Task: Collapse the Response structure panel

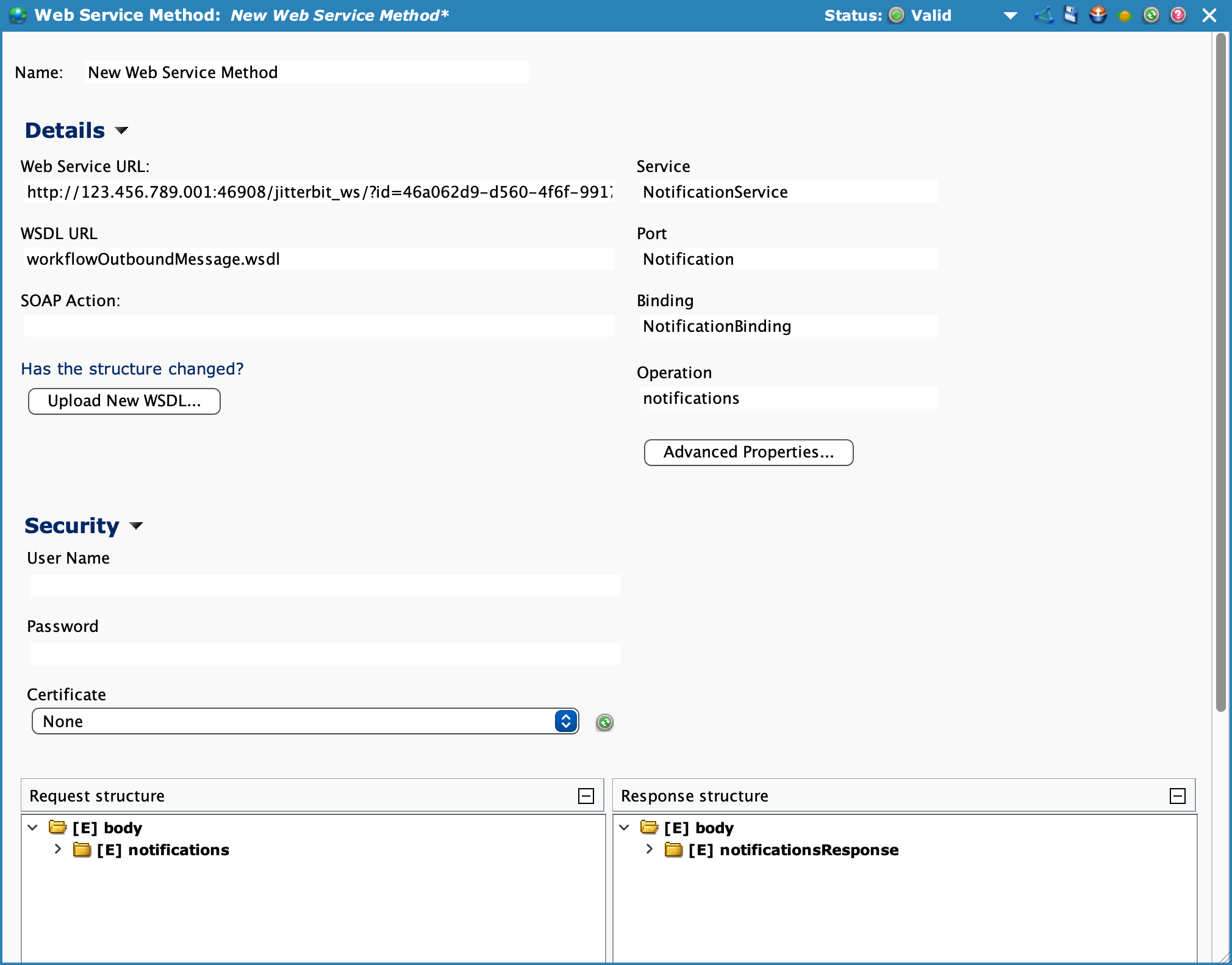Action: (x=1177, y=795)
